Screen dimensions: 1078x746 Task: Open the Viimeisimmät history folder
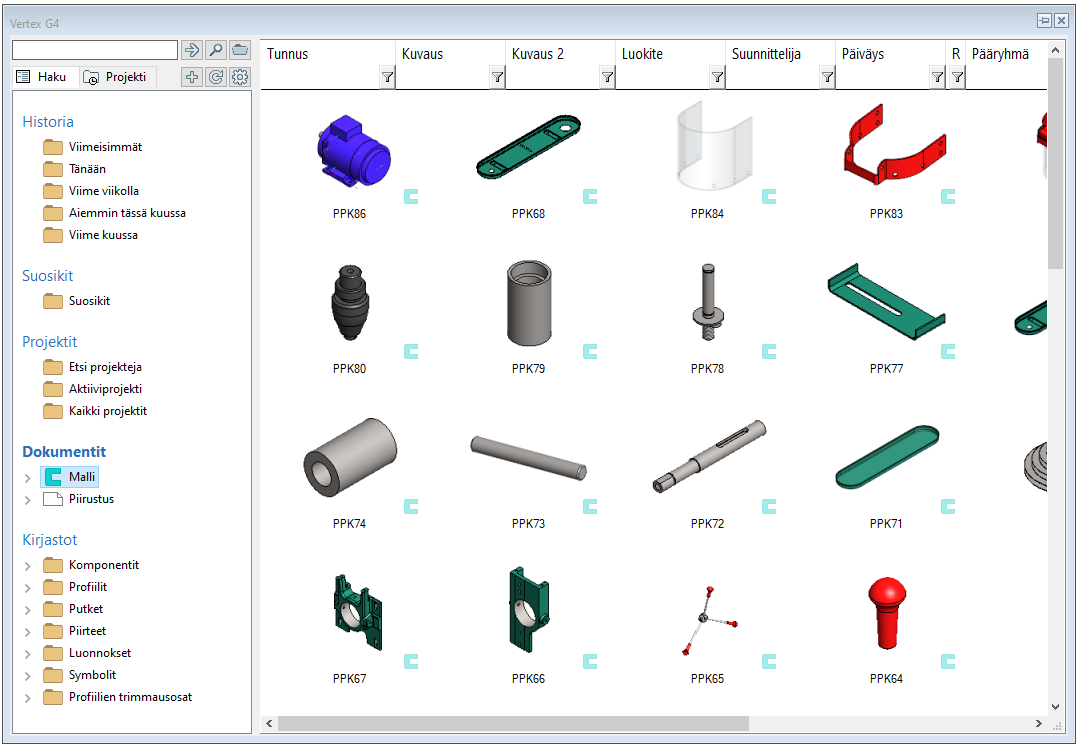[x=104, y=147]
